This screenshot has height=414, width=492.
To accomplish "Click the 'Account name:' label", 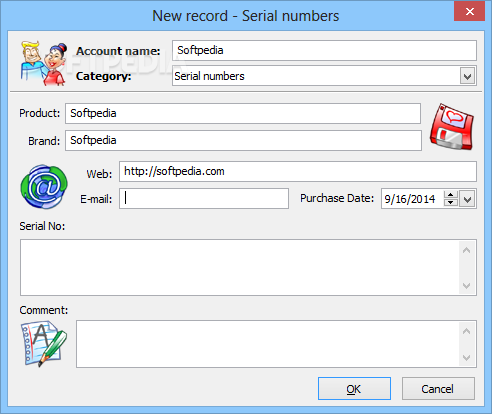I will point(118,51).
